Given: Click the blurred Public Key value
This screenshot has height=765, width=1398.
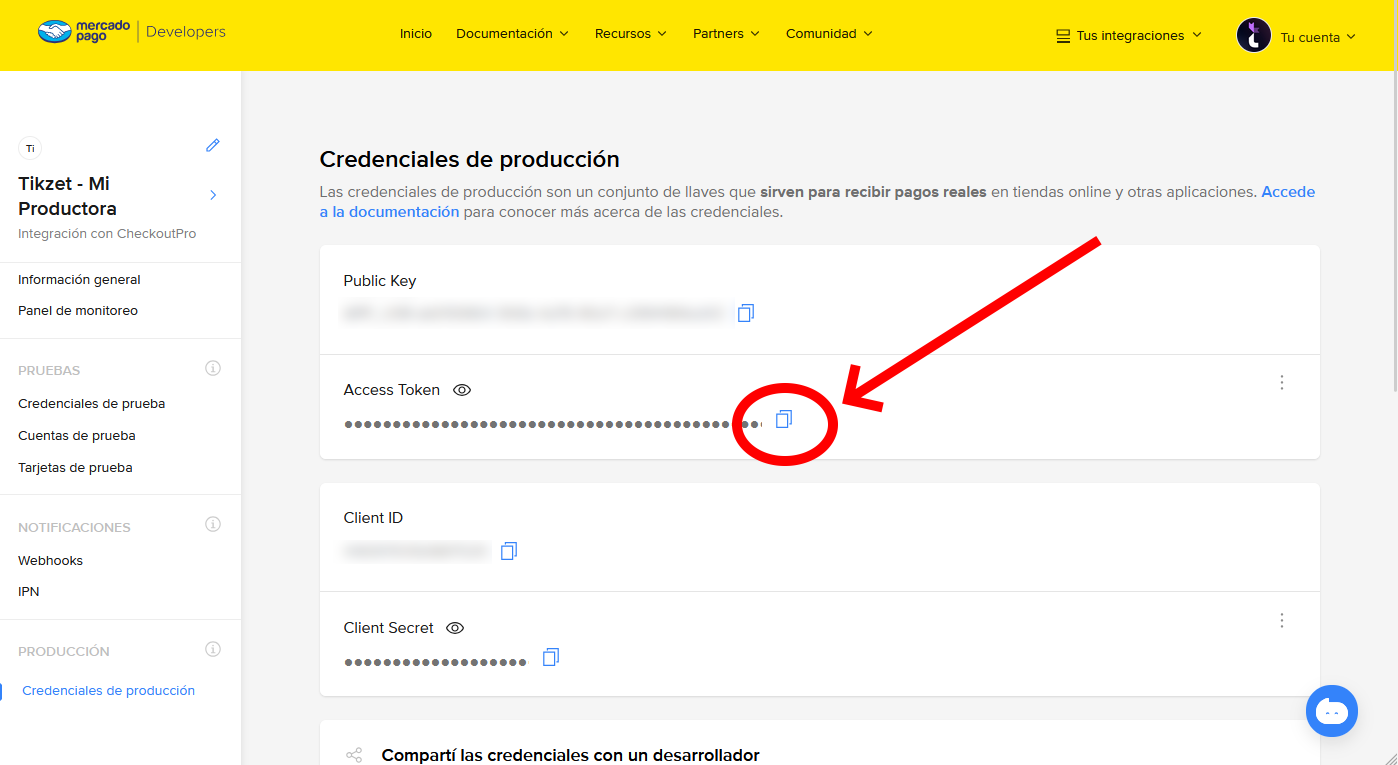Looking at the screenshot, I should click(x=533, y=314).
